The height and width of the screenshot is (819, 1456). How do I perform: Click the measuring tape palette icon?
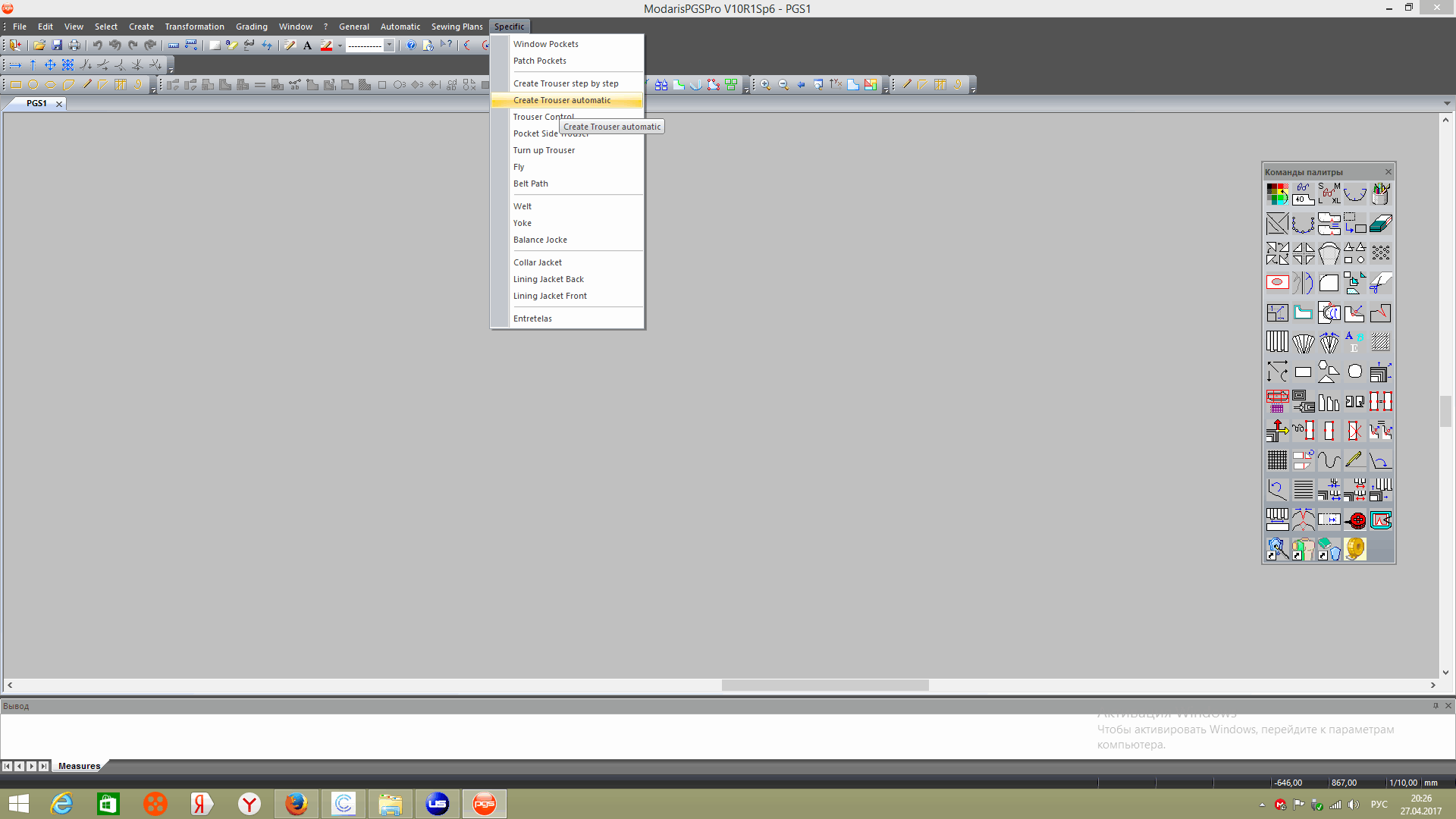point(1354,549)
